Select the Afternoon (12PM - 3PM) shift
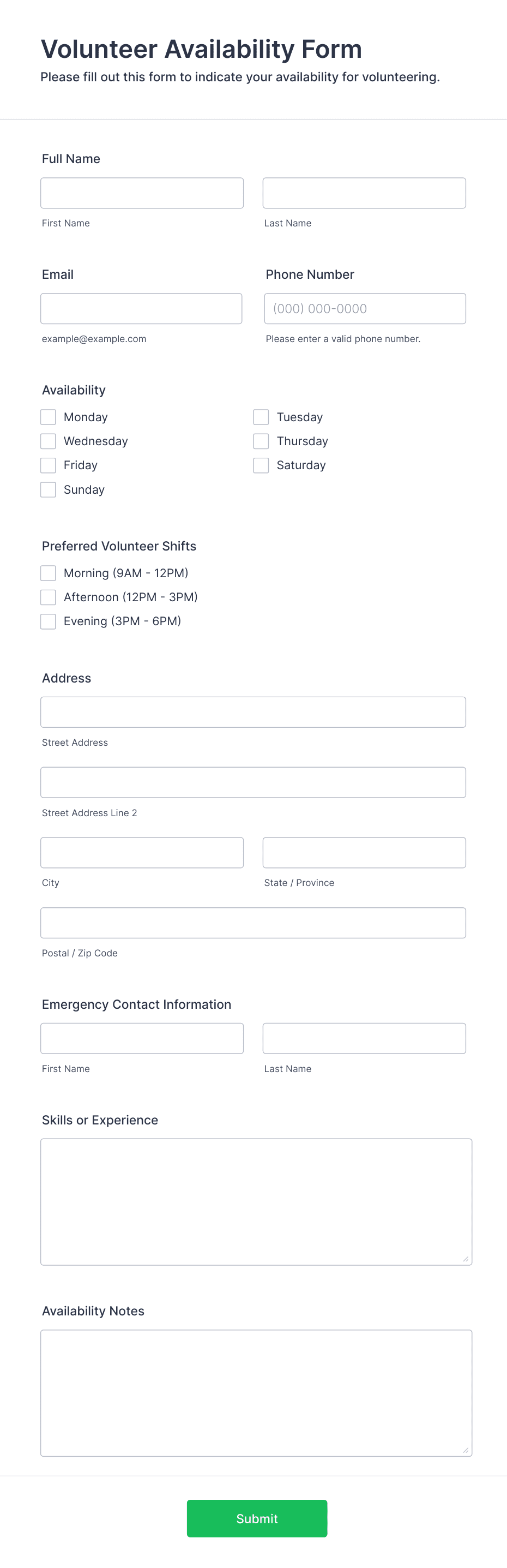507x1568 pixels. tap(48, 597)
